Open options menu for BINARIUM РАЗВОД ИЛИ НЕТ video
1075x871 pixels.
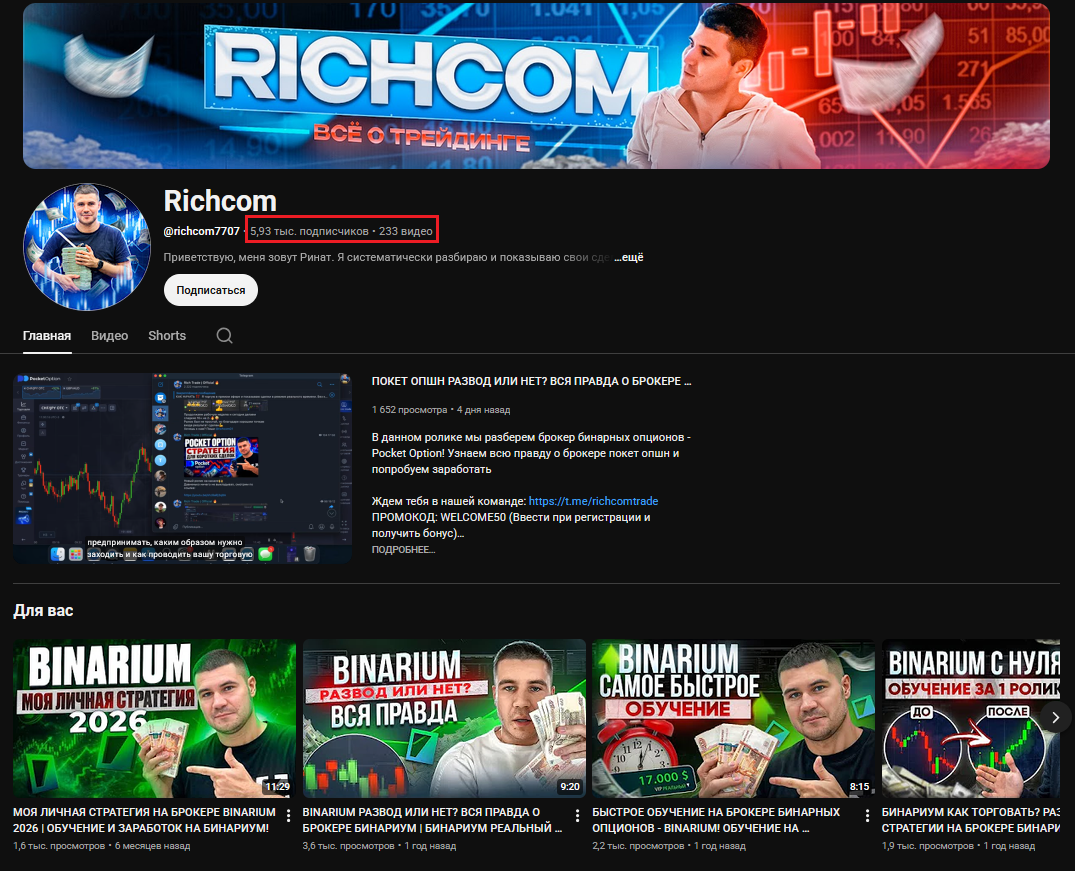point(578,815)
